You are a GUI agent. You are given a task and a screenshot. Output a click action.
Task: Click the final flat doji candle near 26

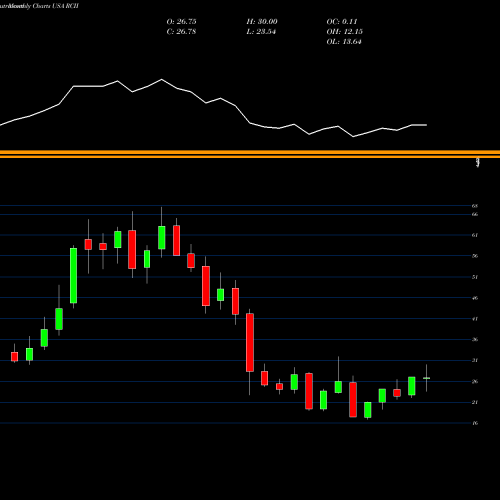point(426,378)
